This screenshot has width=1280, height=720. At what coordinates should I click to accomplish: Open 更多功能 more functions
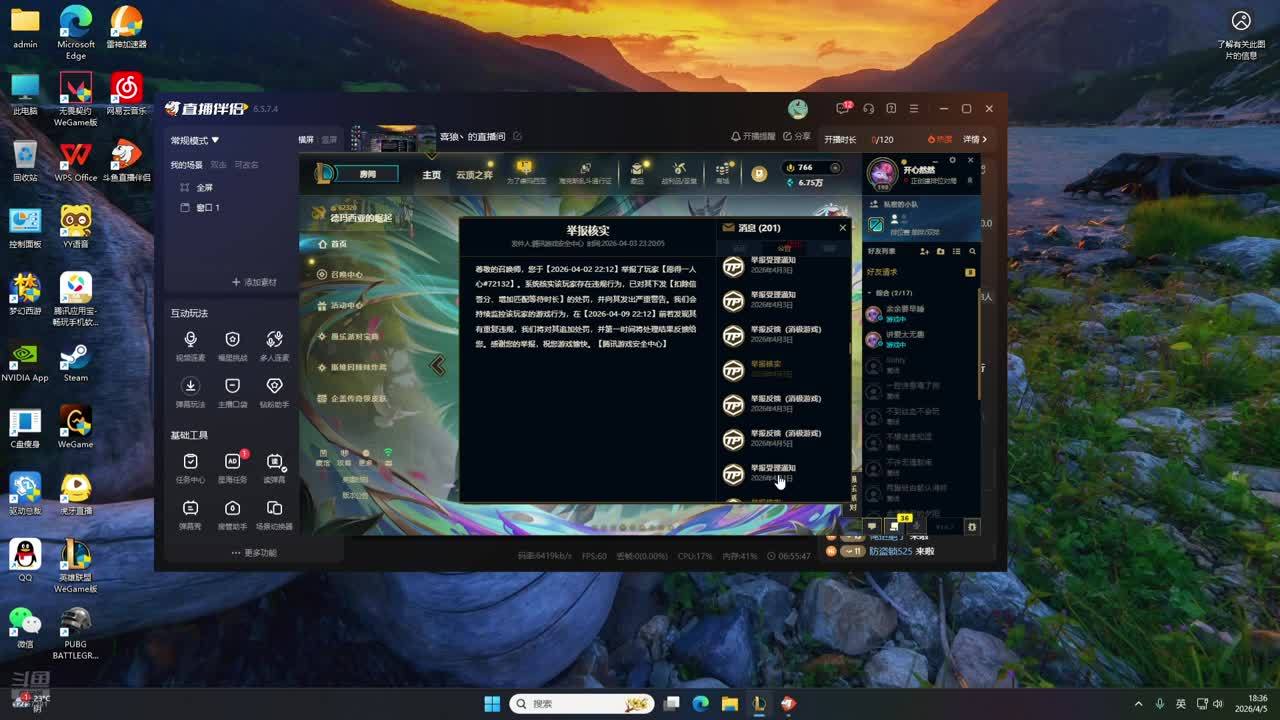[x=254, y=553]
